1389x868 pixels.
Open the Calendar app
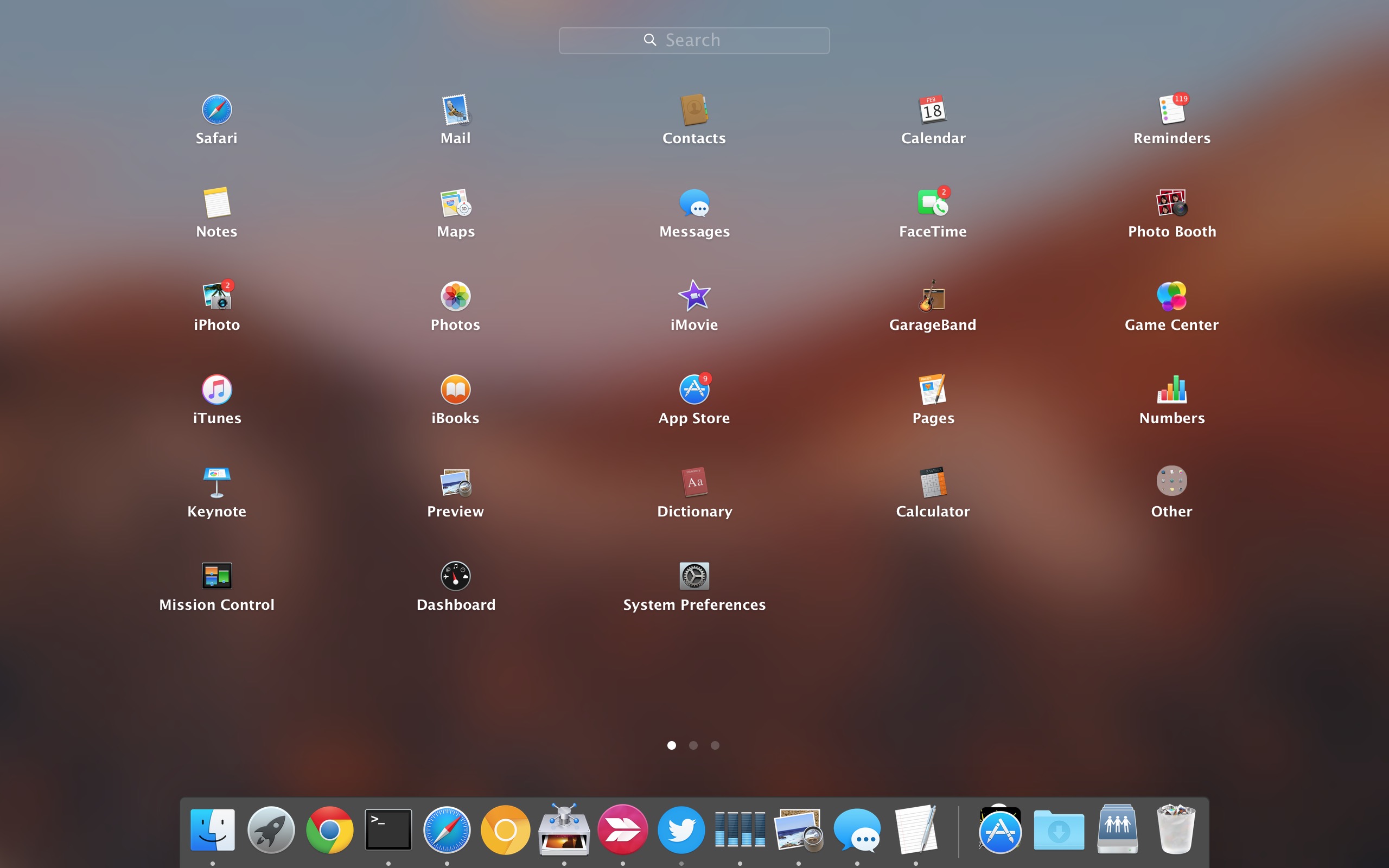point(932,109)
